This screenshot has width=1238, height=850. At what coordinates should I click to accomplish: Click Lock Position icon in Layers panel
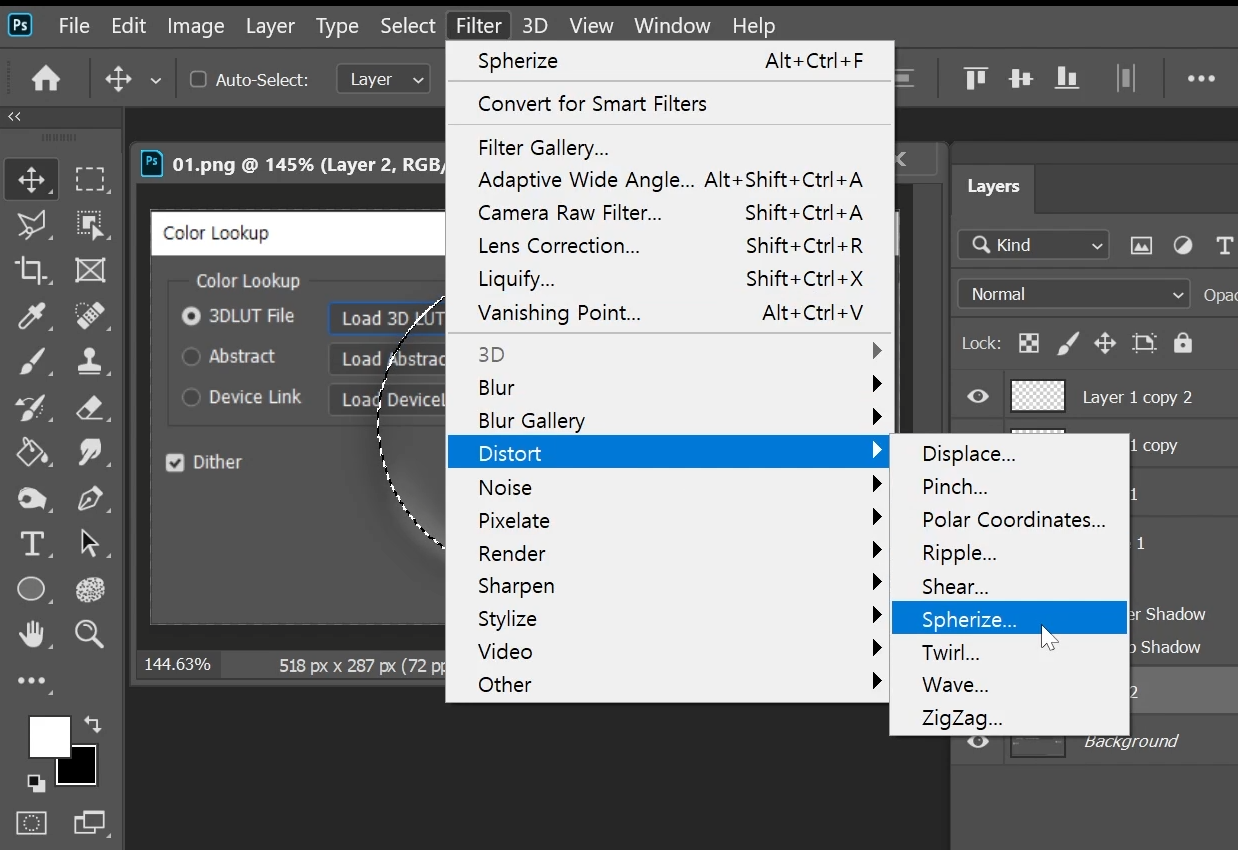click(1105, 343)
